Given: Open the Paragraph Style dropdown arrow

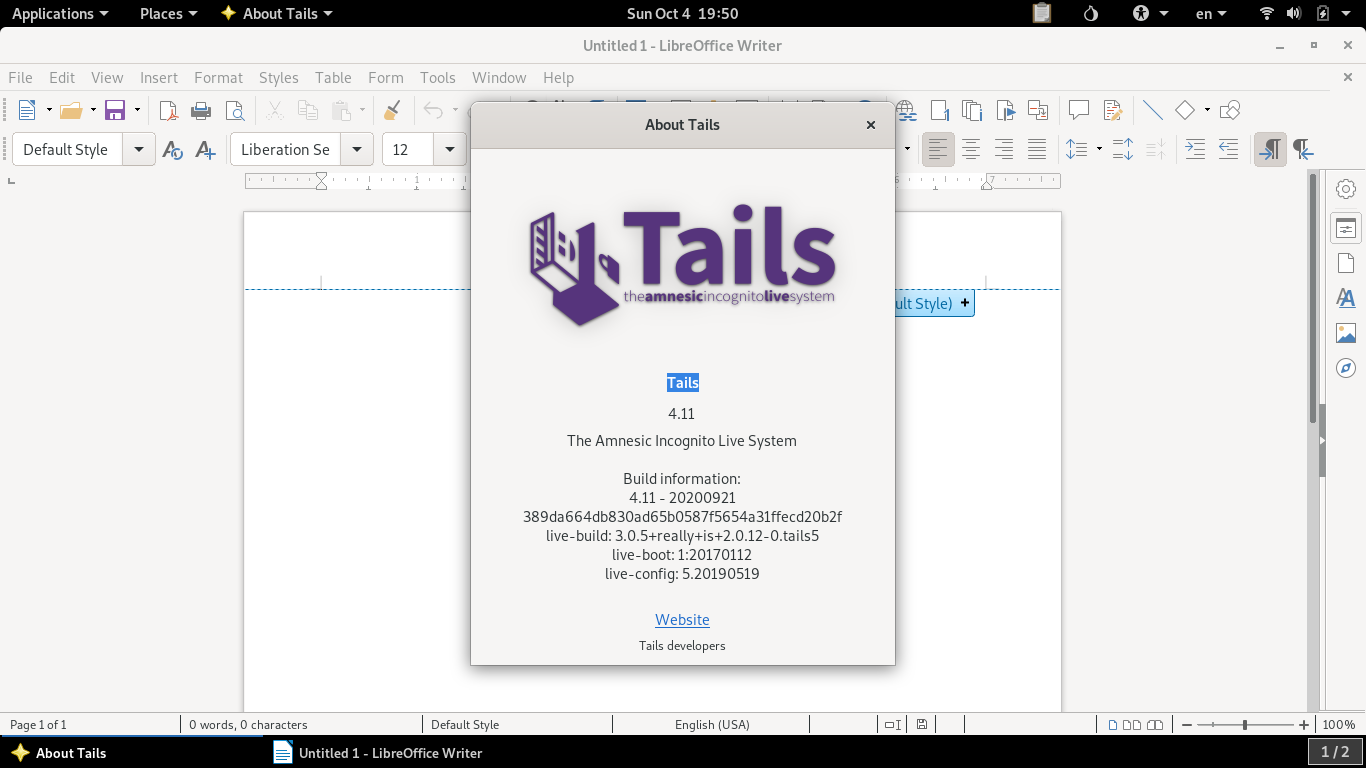Looking at the screenshot, I should click(139, 150).
